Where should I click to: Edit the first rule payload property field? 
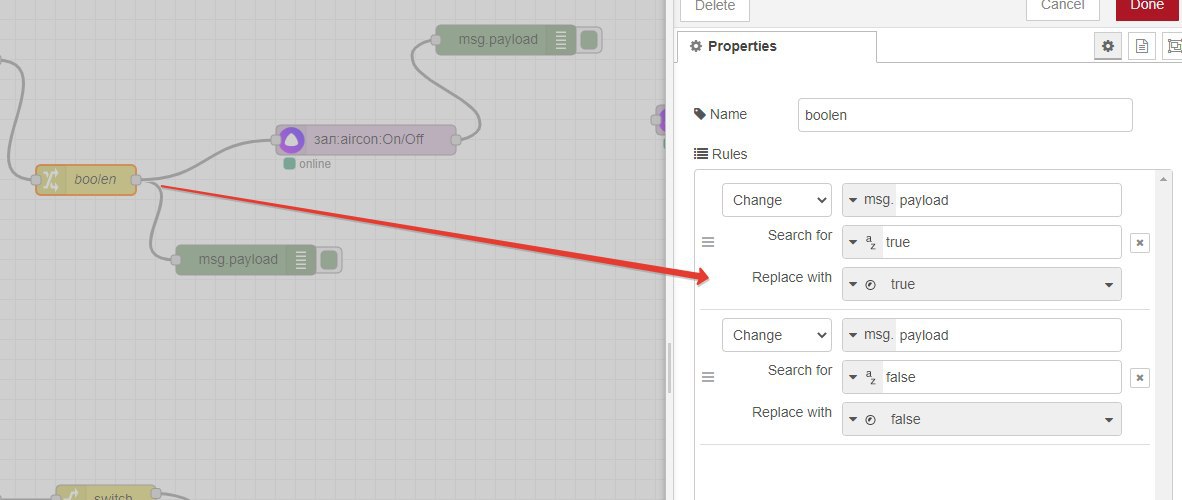click(1008, 200)
